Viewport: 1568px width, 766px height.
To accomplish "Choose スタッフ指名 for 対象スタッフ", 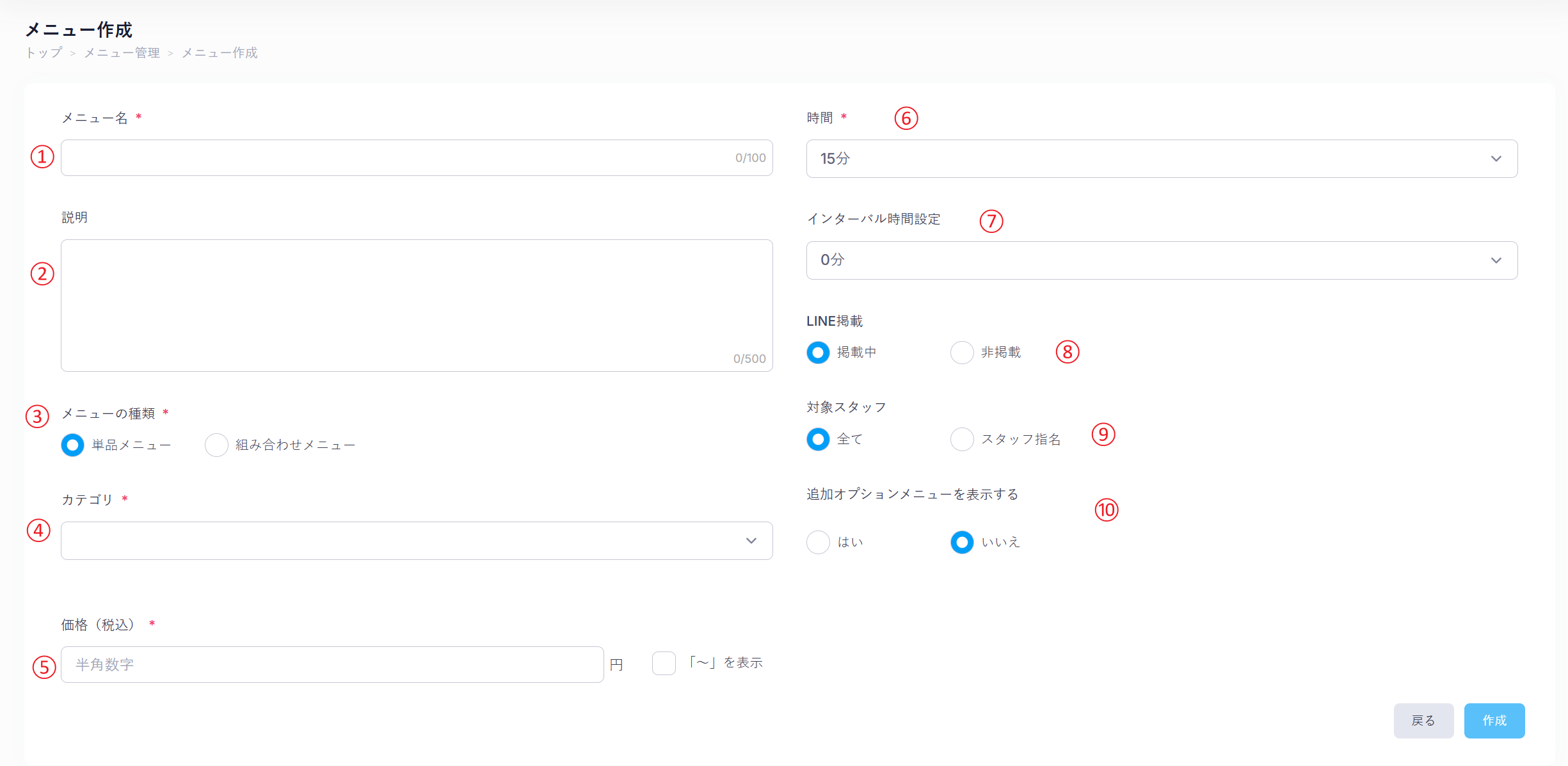I will pos(962,440).
